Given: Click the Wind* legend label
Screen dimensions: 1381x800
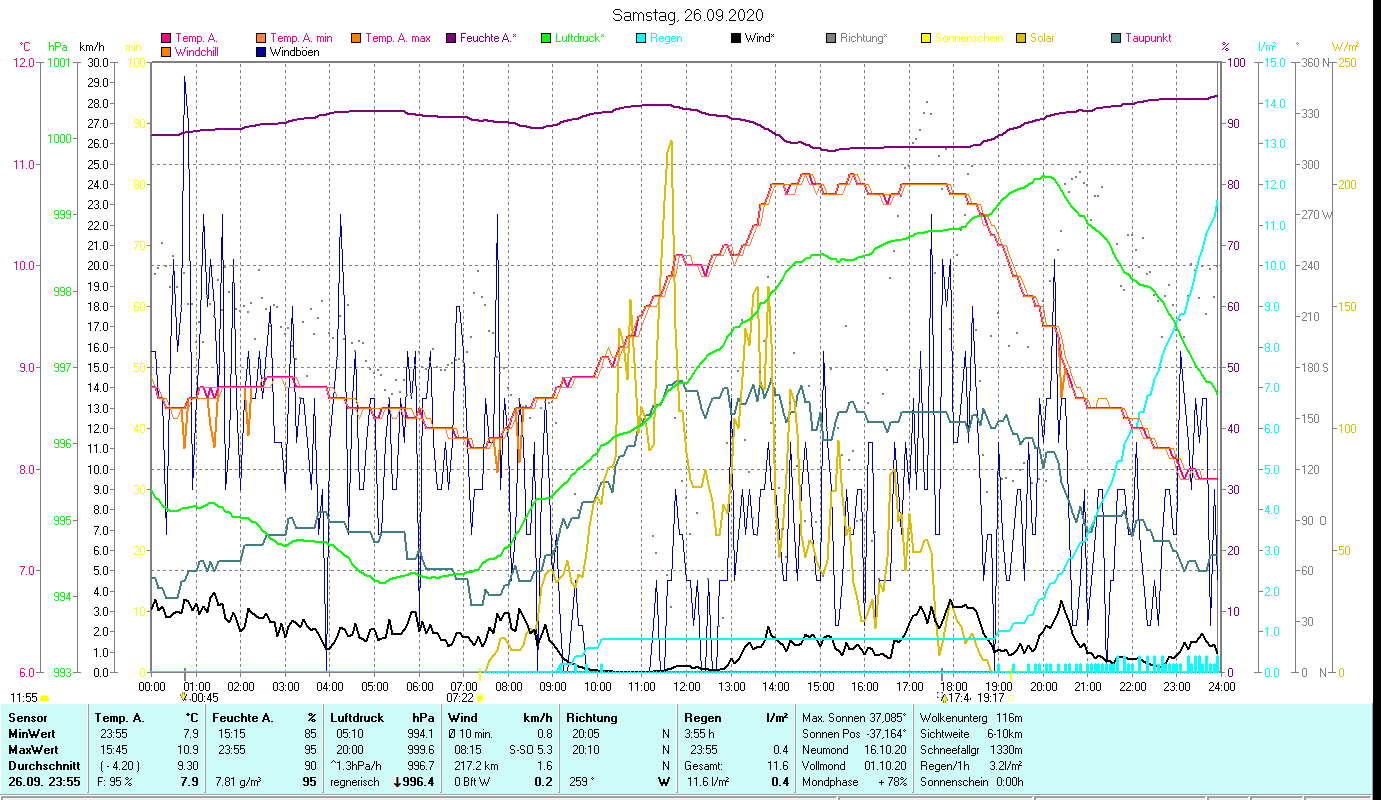Looking at the screenshot, I should (x=761, y=38).
